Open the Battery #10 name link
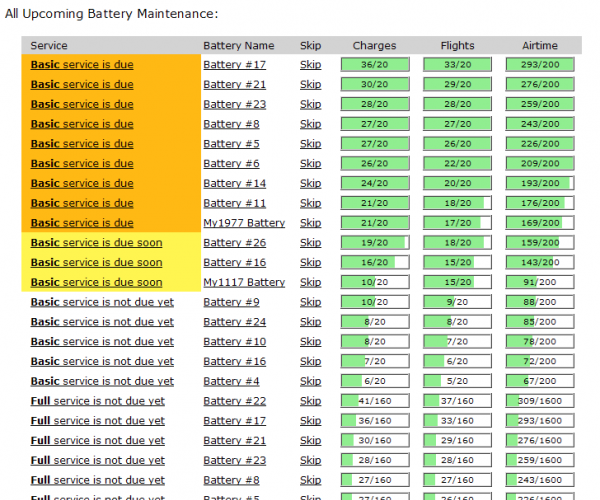This screenshot has width=600, height=500. click(x=235, y=342)
